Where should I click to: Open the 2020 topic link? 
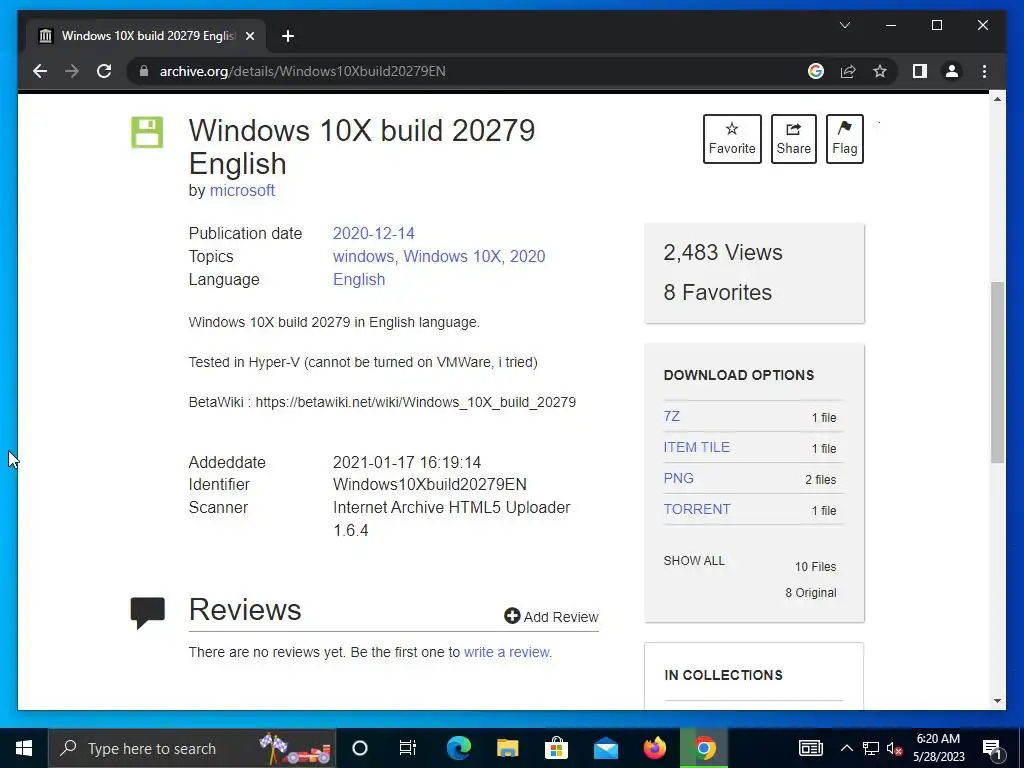pyautogui.click(x=528, y=256)
